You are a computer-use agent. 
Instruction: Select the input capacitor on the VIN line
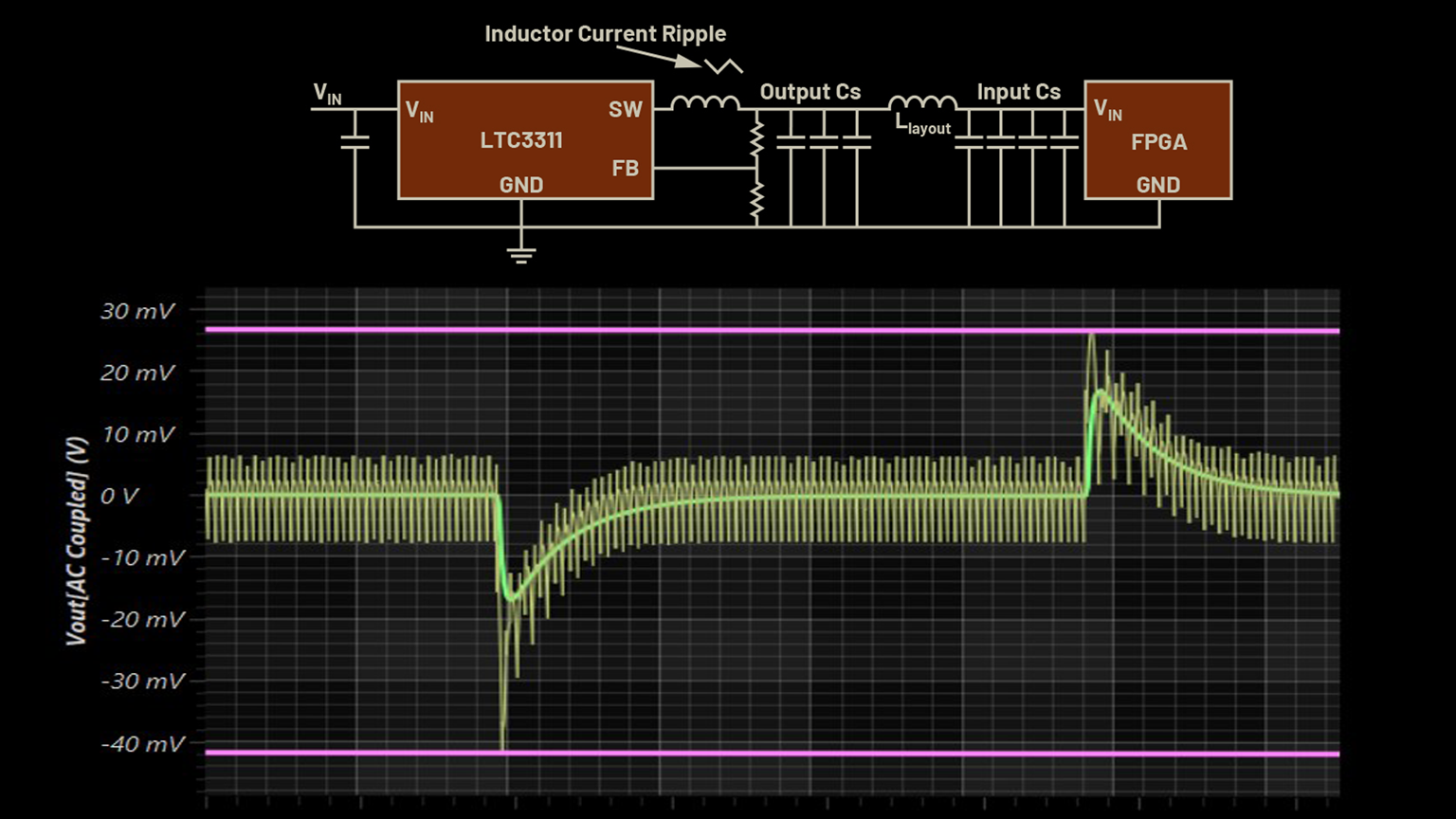point(355,142)
